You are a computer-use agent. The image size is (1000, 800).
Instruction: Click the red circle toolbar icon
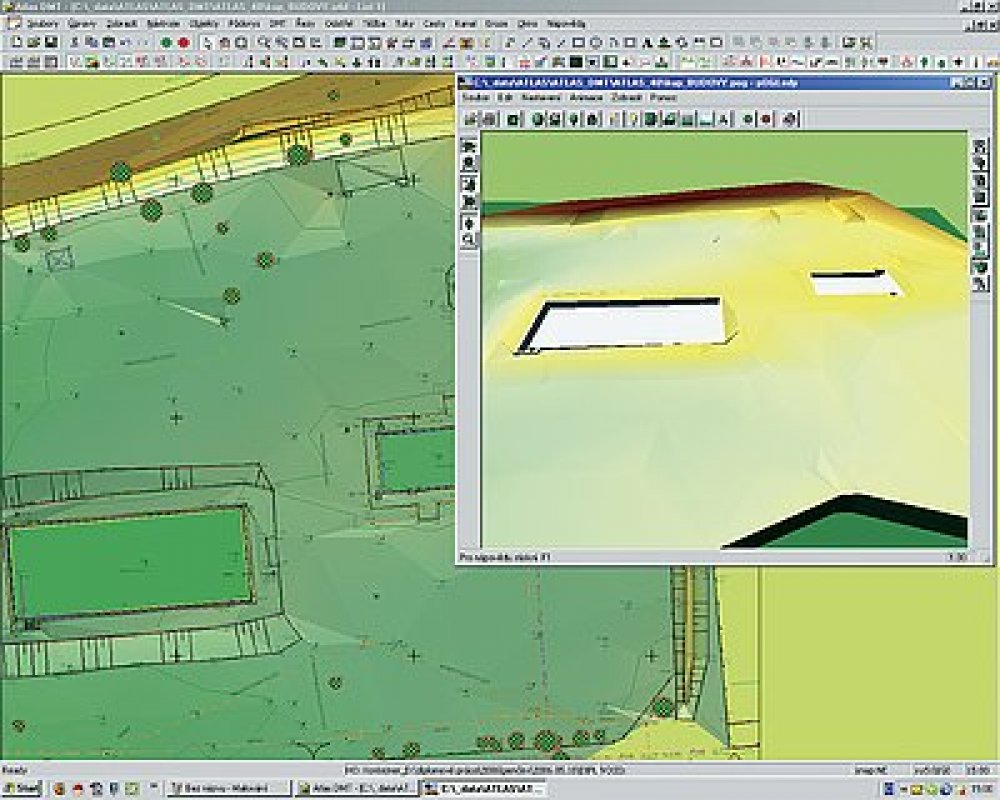183,42
